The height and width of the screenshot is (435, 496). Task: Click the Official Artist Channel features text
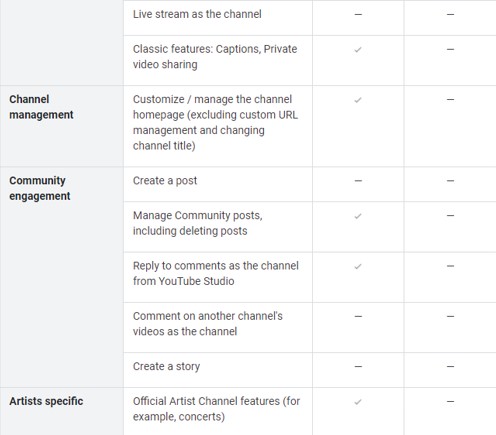point(216,409)
